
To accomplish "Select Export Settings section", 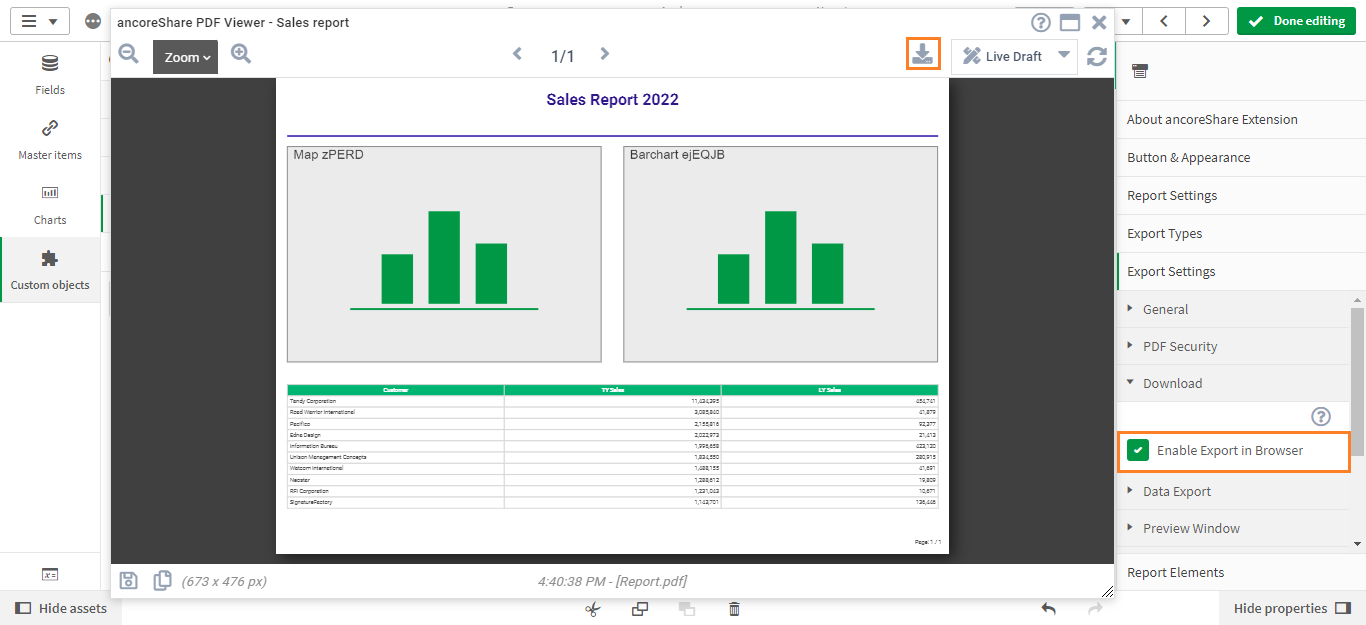I will pos(1240,271).
